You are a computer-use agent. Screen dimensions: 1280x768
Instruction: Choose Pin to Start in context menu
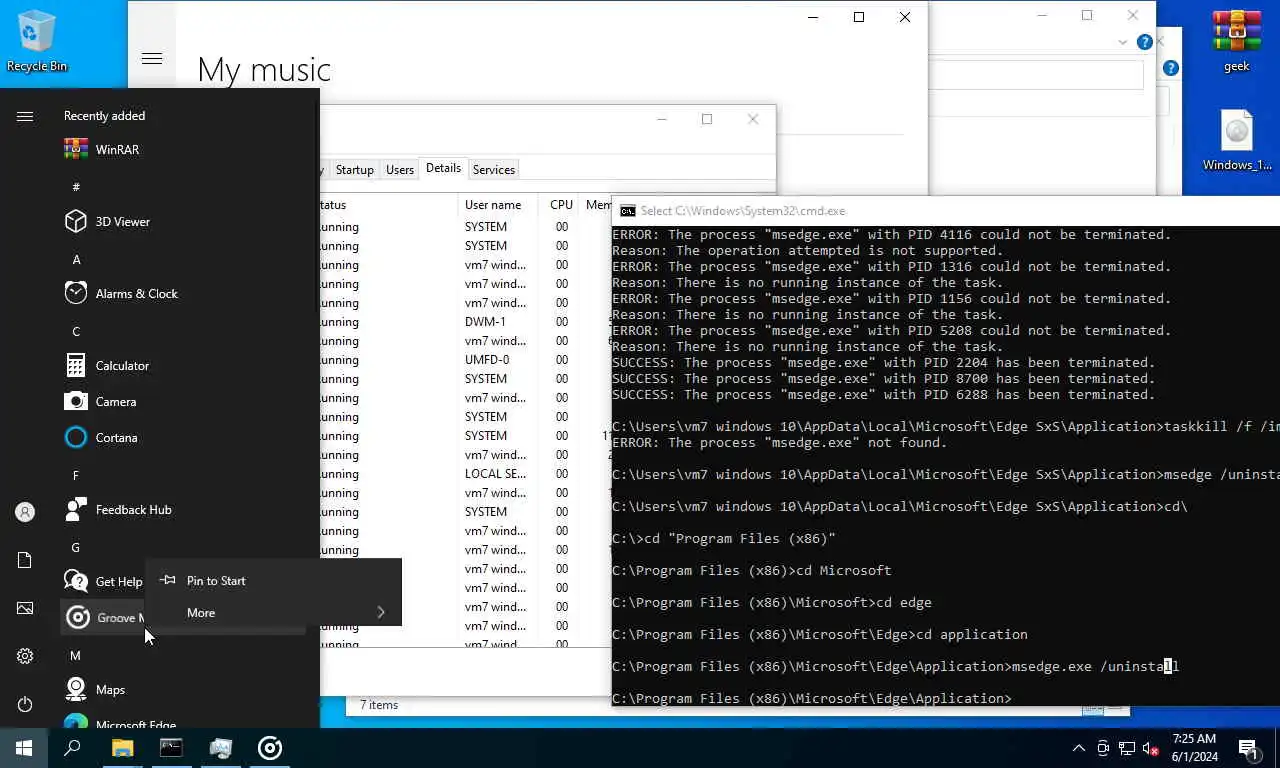click(x=273, y=580)
